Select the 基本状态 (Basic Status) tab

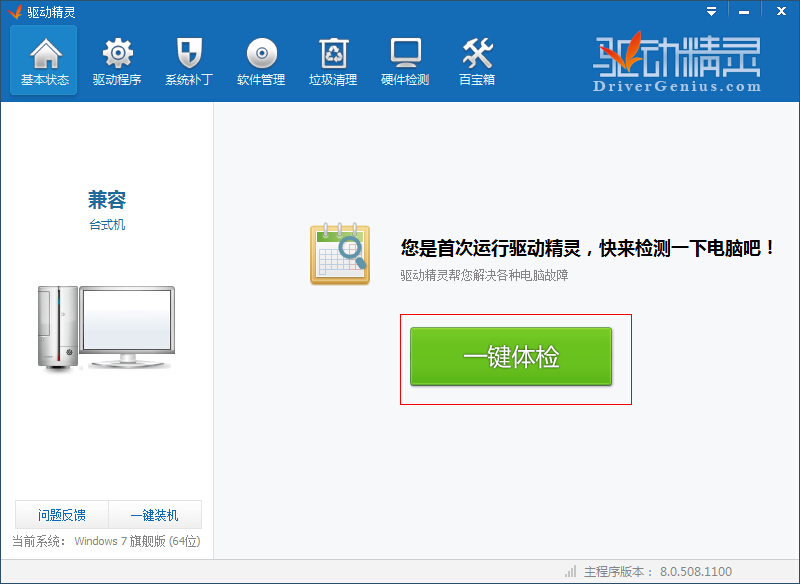pyautogui.click(x=44, y=60)
